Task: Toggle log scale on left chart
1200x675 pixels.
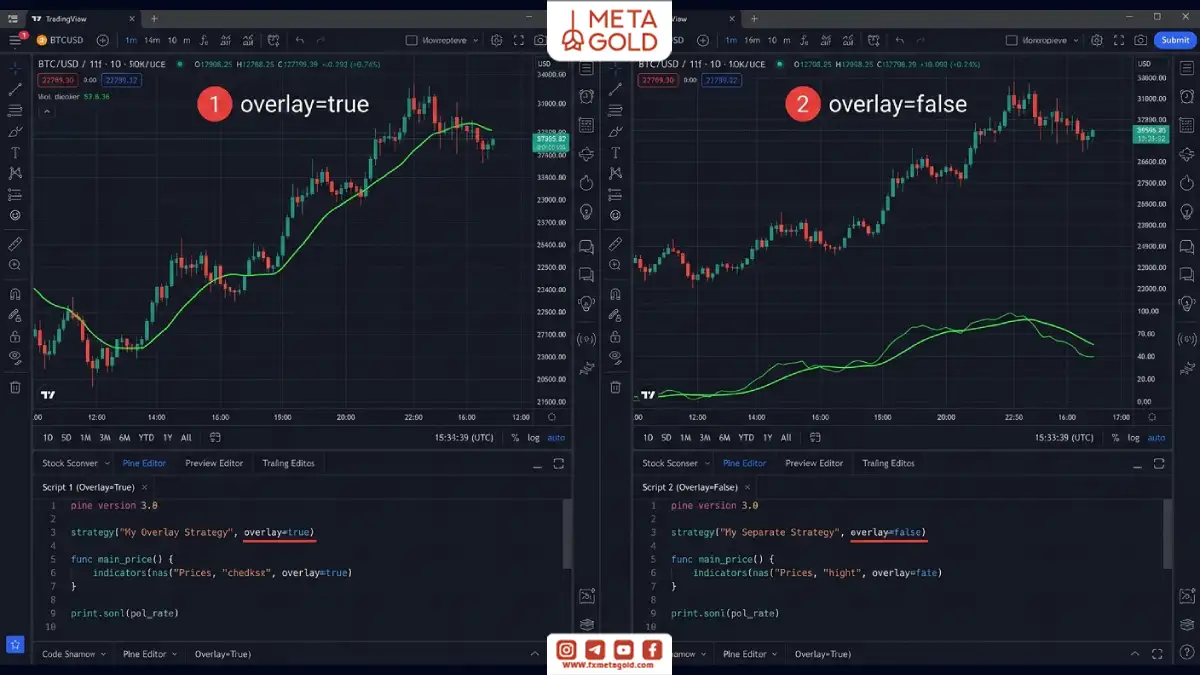Action: (533, 437)
